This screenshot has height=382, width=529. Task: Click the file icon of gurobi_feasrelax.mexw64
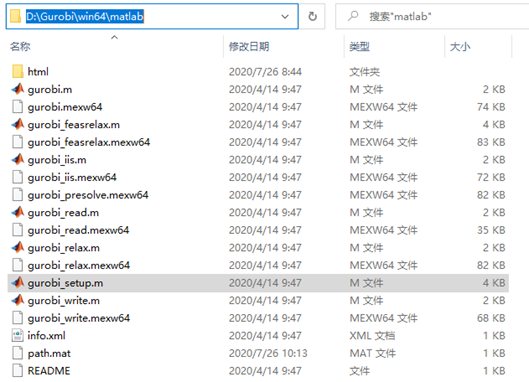18,142
